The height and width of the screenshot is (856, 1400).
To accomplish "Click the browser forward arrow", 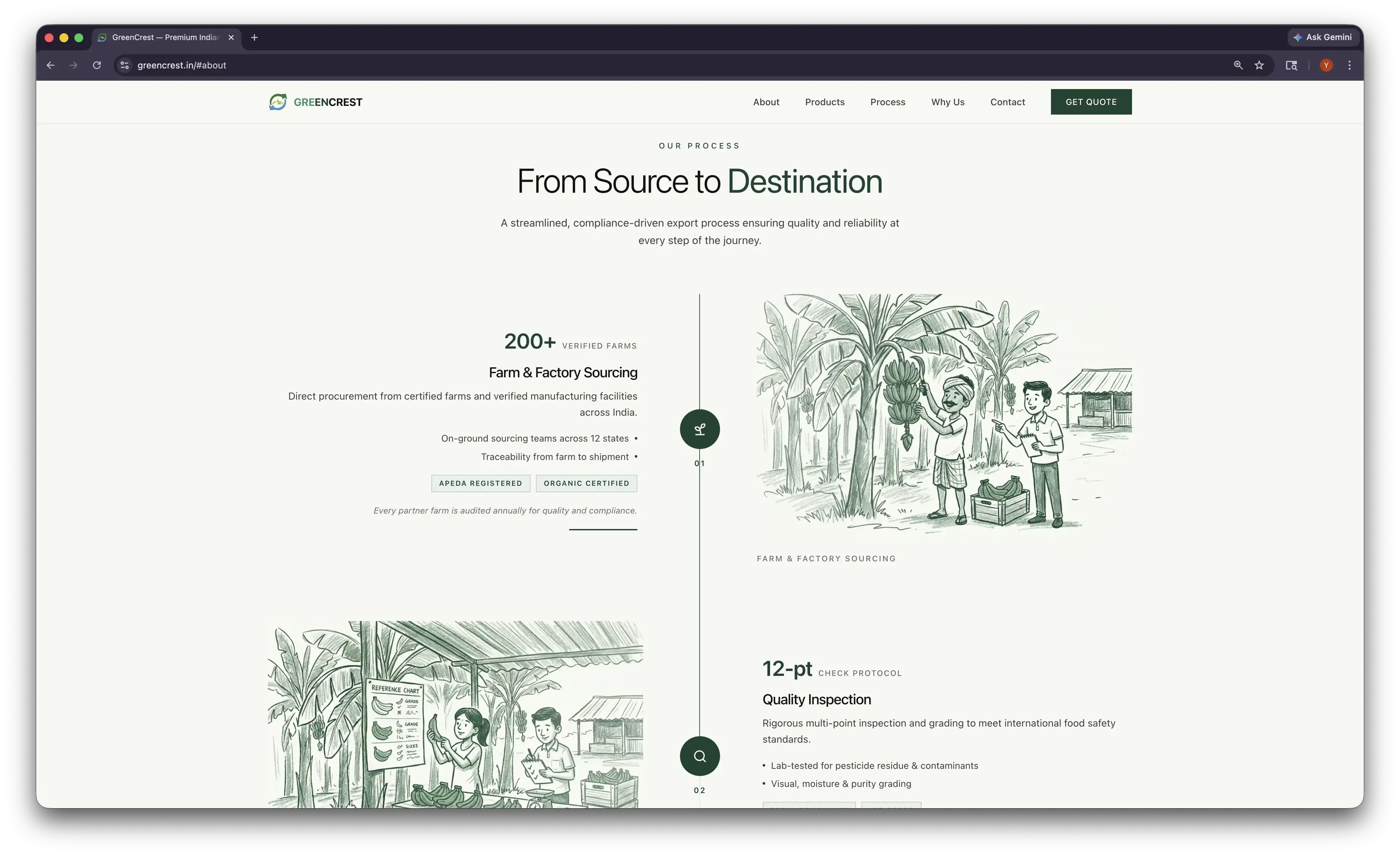I will pyautogui.click(x=73, y=65).
